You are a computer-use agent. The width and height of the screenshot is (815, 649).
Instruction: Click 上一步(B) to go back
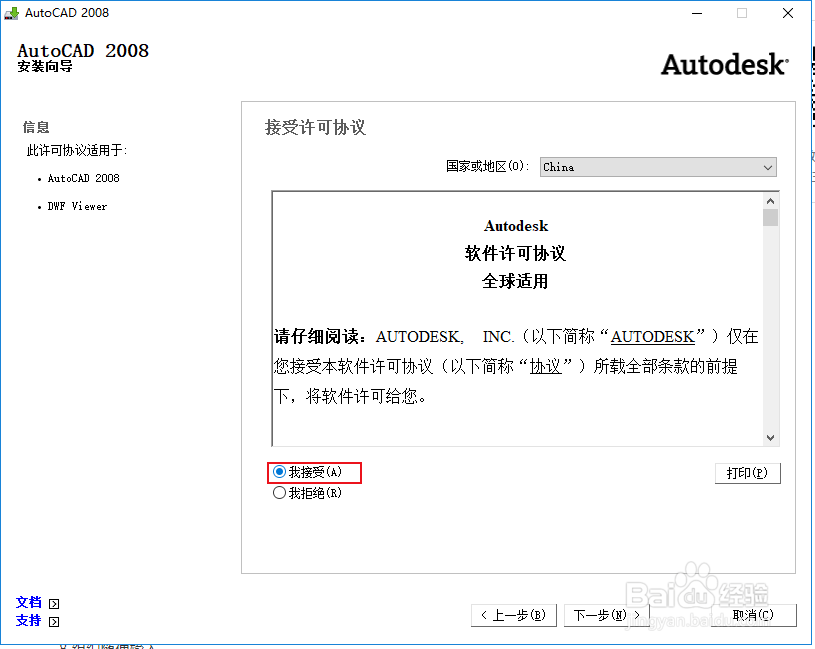(514, 615)
